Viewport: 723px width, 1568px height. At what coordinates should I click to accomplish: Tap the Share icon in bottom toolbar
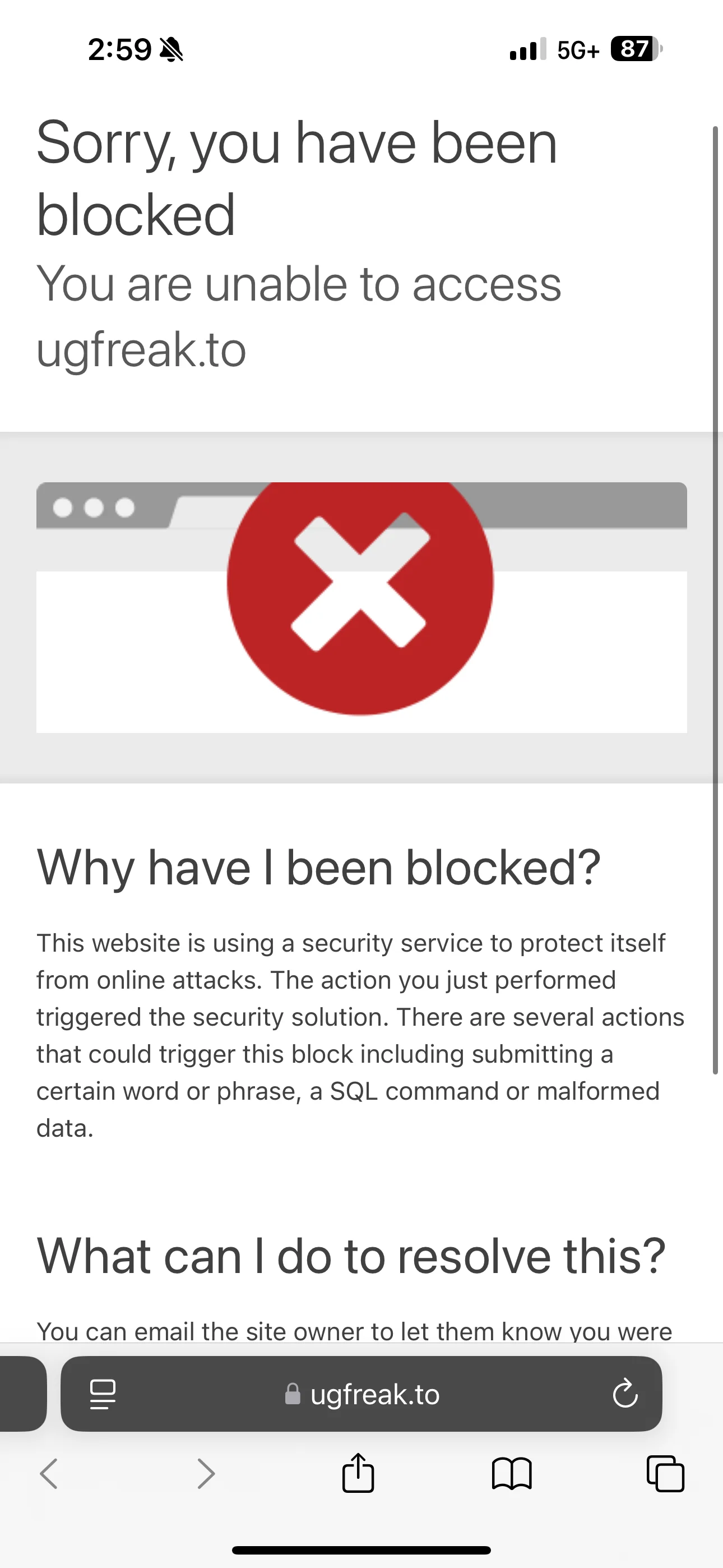click(358, 1473)
